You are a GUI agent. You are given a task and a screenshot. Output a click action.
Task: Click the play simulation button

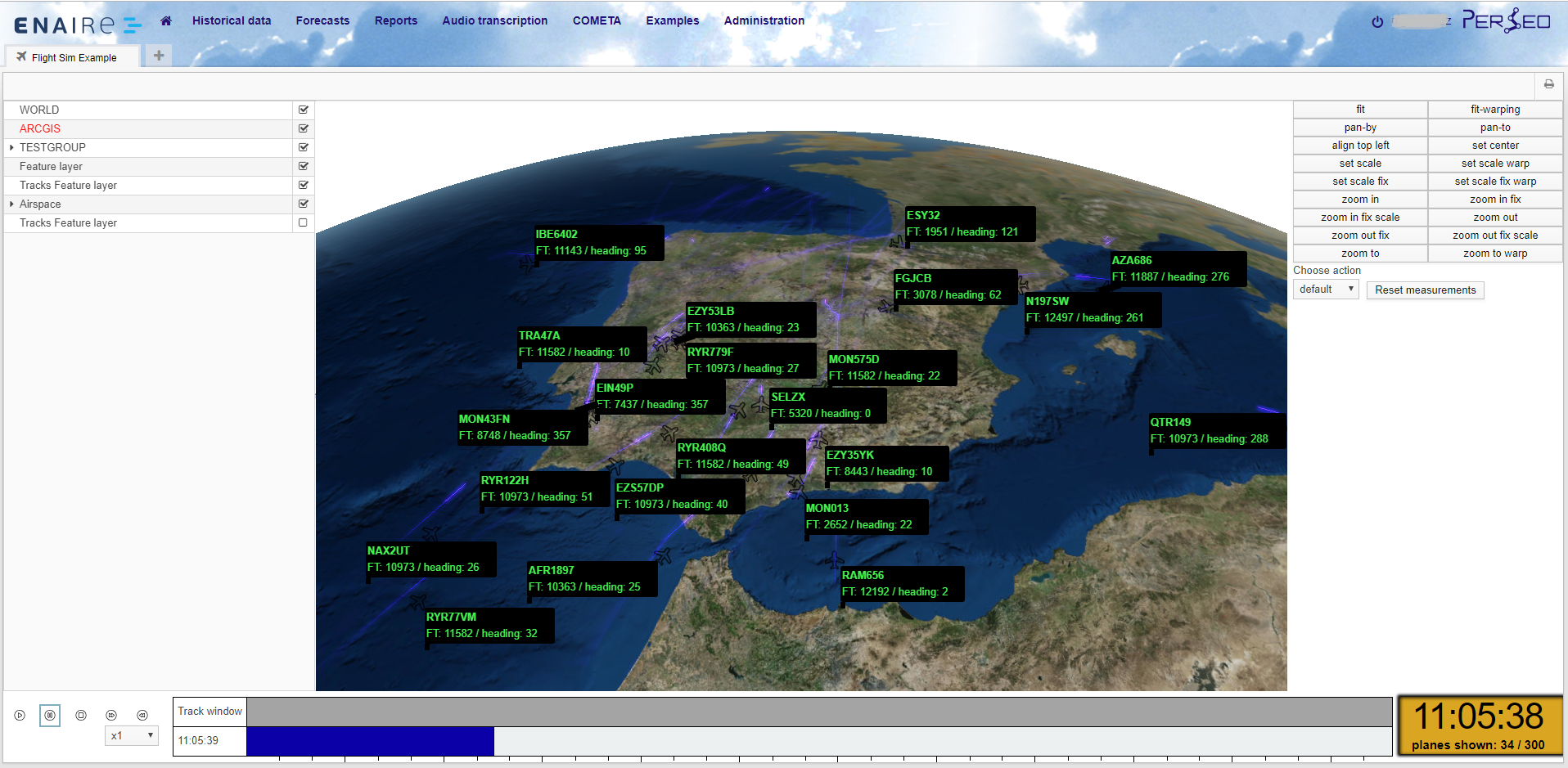(20, 716)
